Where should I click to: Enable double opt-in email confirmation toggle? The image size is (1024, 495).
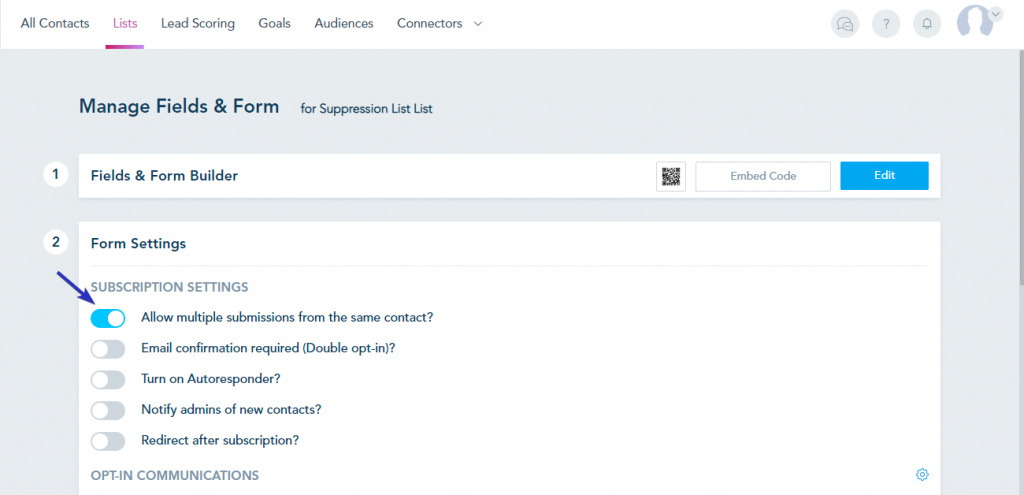(108, 349)
